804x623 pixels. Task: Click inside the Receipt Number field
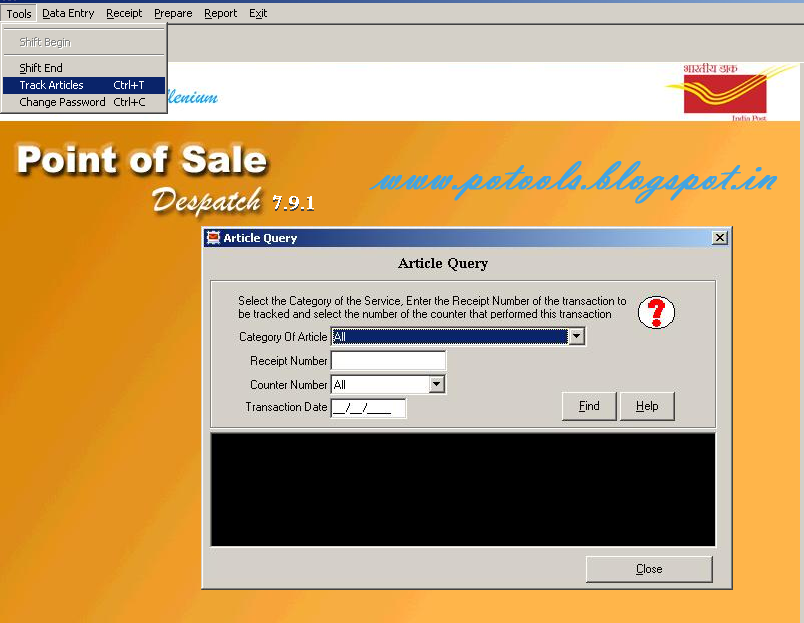pos(388,360)
